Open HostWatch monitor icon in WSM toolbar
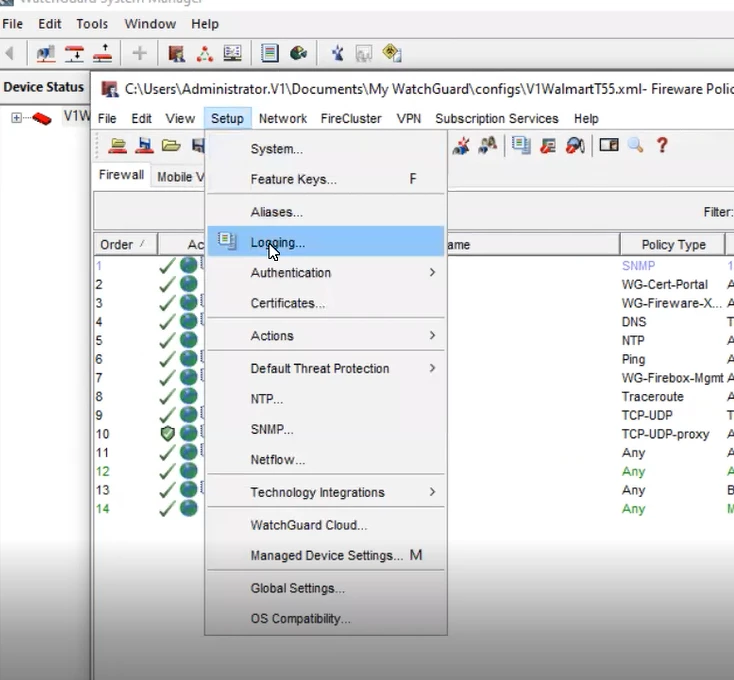734x680 pixels. click(232, 53)
